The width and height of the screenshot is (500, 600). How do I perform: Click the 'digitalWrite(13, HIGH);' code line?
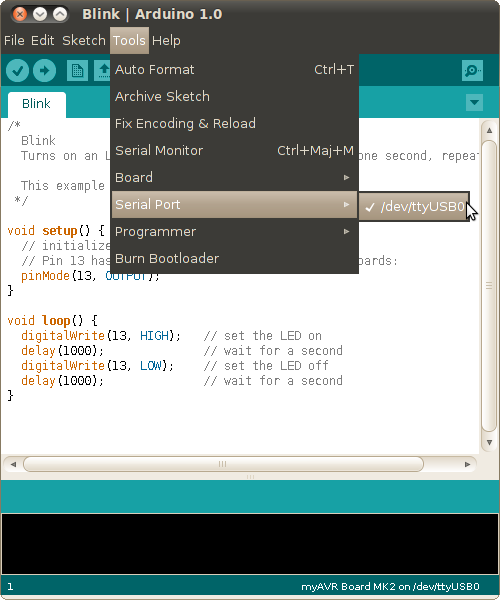101,336
